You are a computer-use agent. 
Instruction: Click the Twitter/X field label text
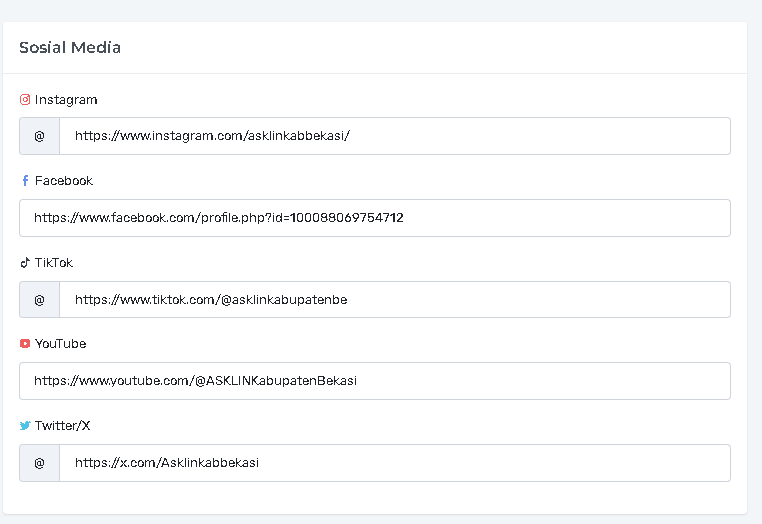tap(63, 426)
